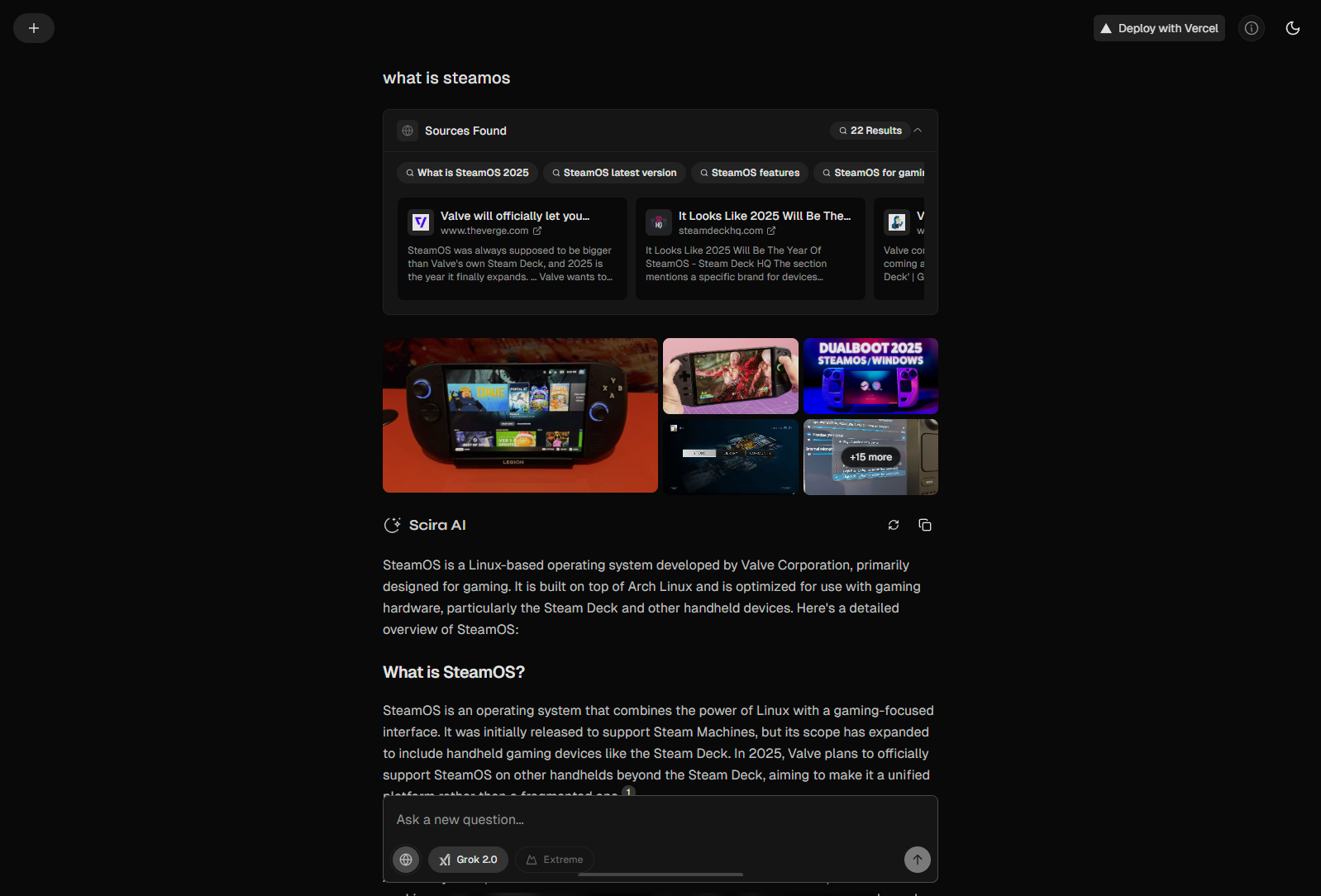Open 'It Looks Like 2025 Will Be The' source card
Image resolution: width=1321 pixels, height=896 pixels.
(751, 248)
